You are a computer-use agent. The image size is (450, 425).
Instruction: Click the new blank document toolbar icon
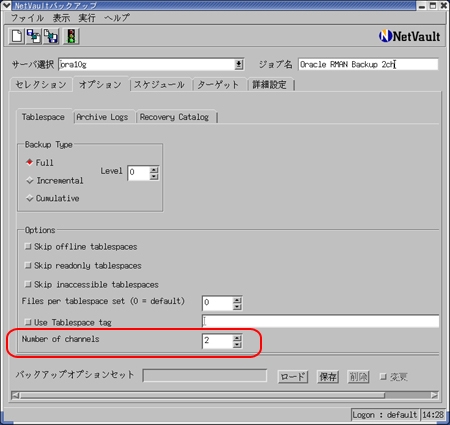coord(17,36)
